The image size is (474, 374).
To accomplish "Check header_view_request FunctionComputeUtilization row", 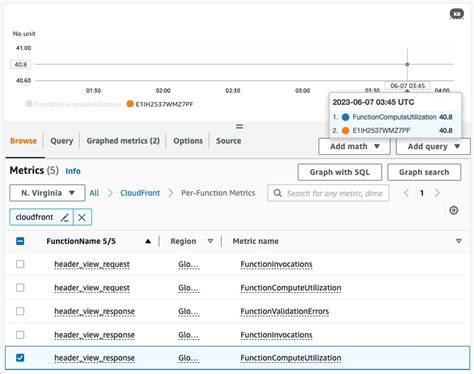I will (20, 287).
